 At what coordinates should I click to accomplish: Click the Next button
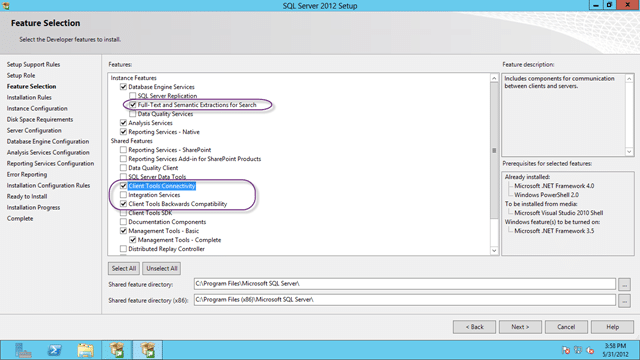coord(520,327)
